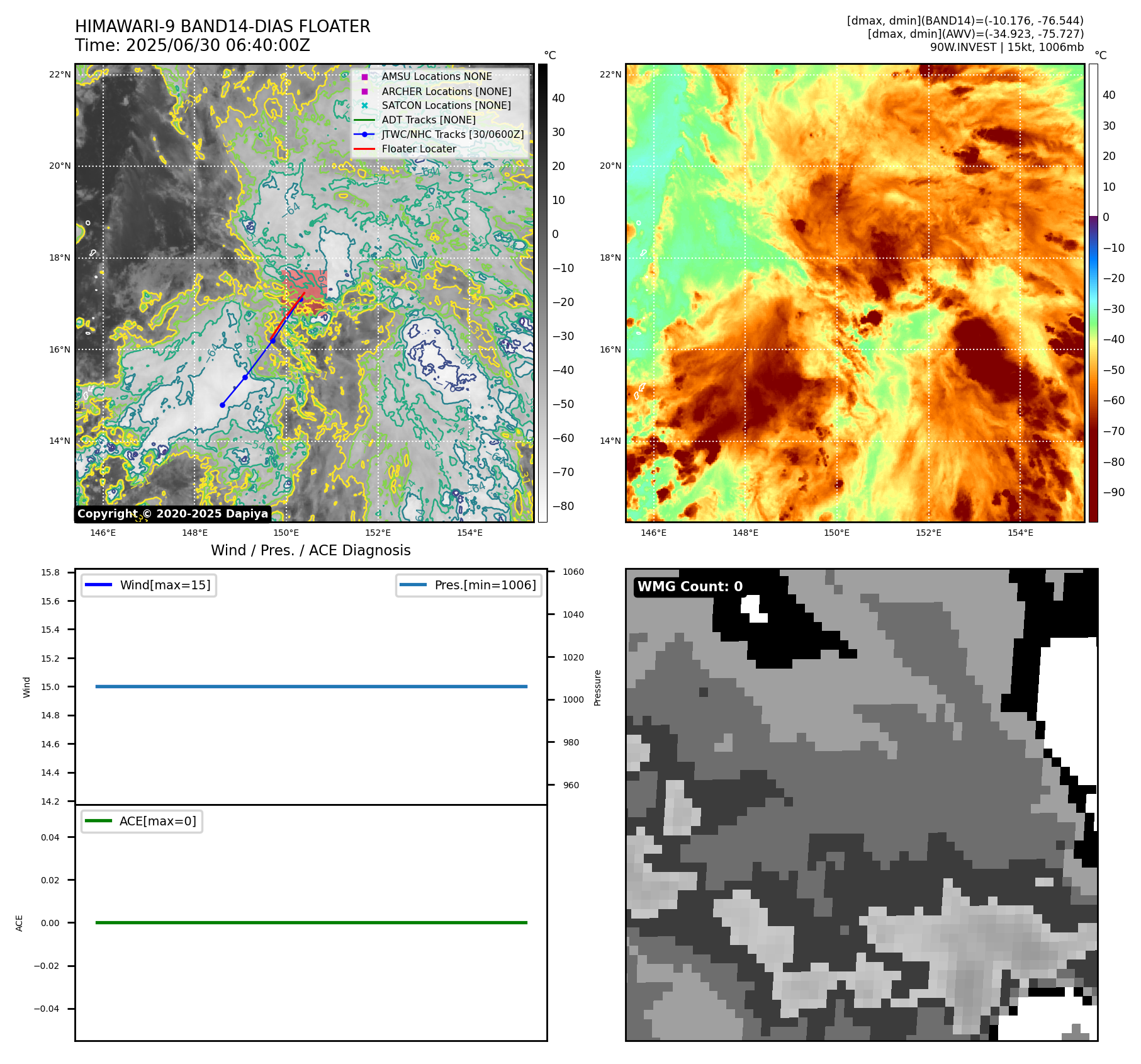Image resolution: width=1141 pixels, height=1064 pixels.
Task: Click the 'WMG Count: 0' label
Action: (x=690, y=587)
